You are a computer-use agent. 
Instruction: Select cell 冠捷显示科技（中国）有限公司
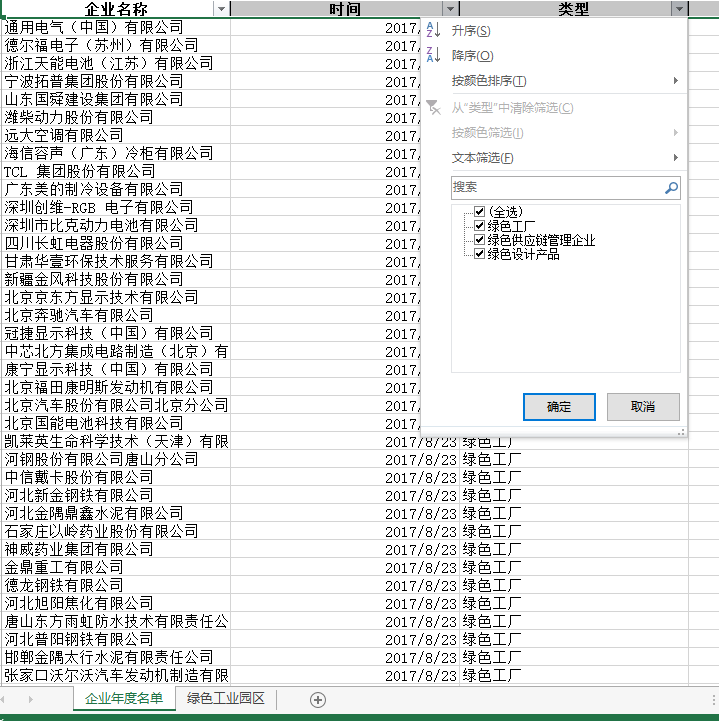pos(116,333)
